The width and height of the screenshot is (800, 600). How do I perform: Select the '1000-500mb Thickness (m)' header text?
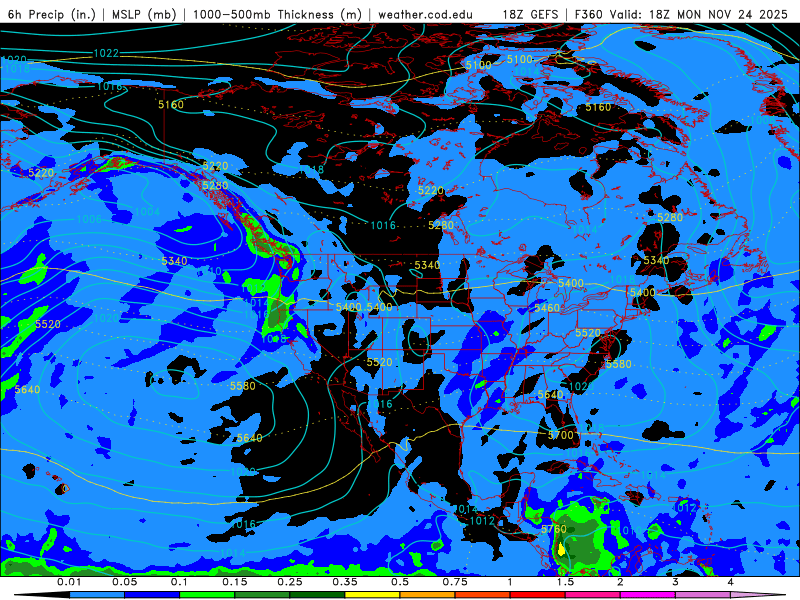[x=277, y=14]
